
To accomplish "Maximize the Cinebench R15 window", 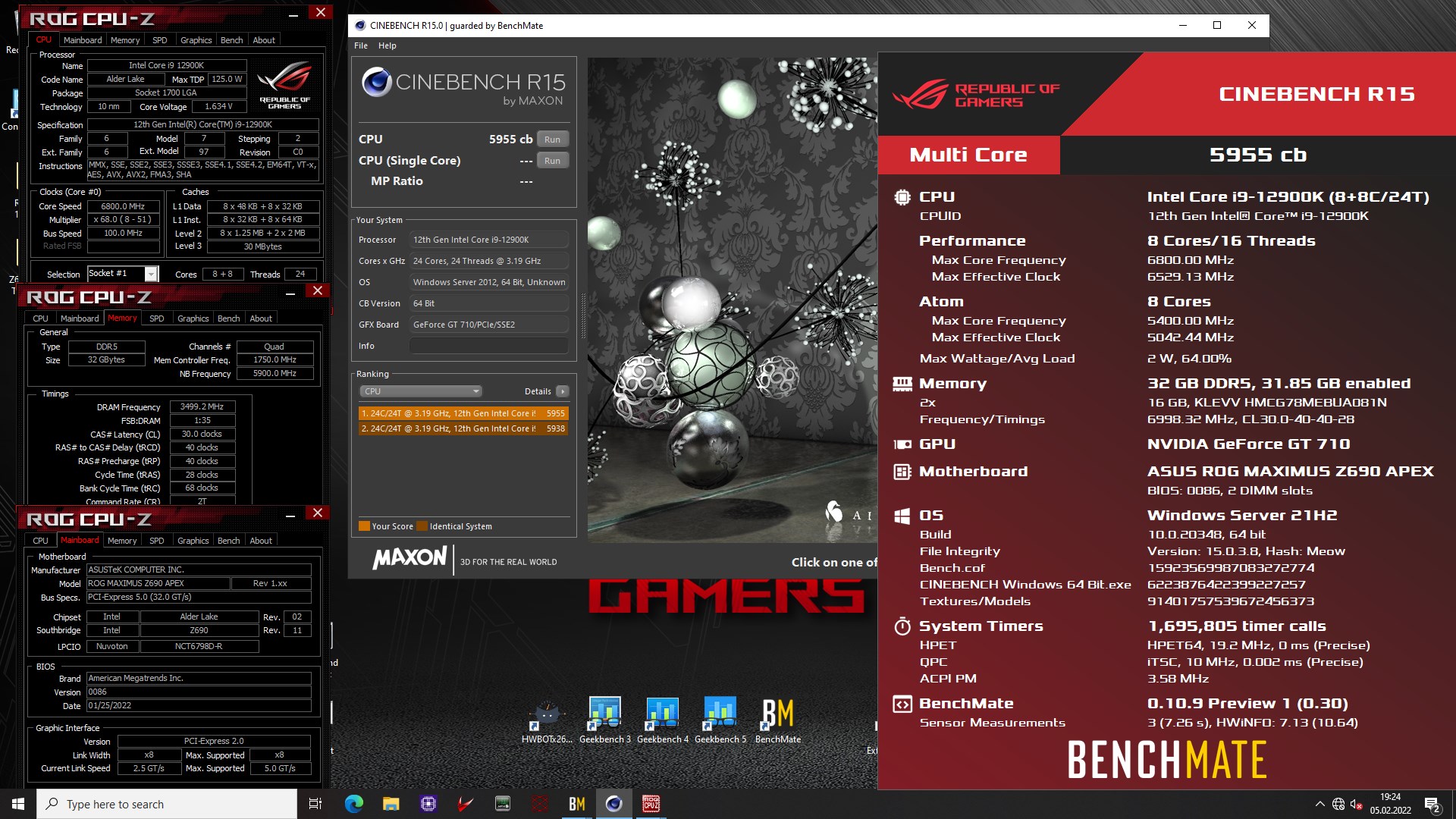I will [1217, 25].
